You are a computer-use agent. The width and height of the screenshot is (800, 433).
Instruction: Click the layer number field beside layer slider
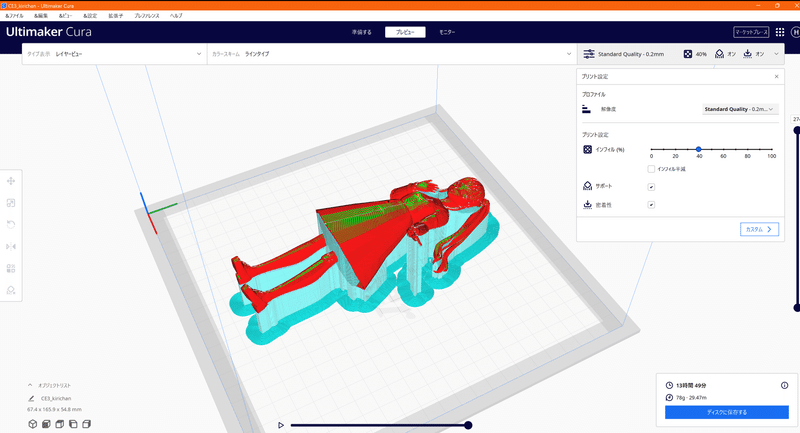[795, 119]
